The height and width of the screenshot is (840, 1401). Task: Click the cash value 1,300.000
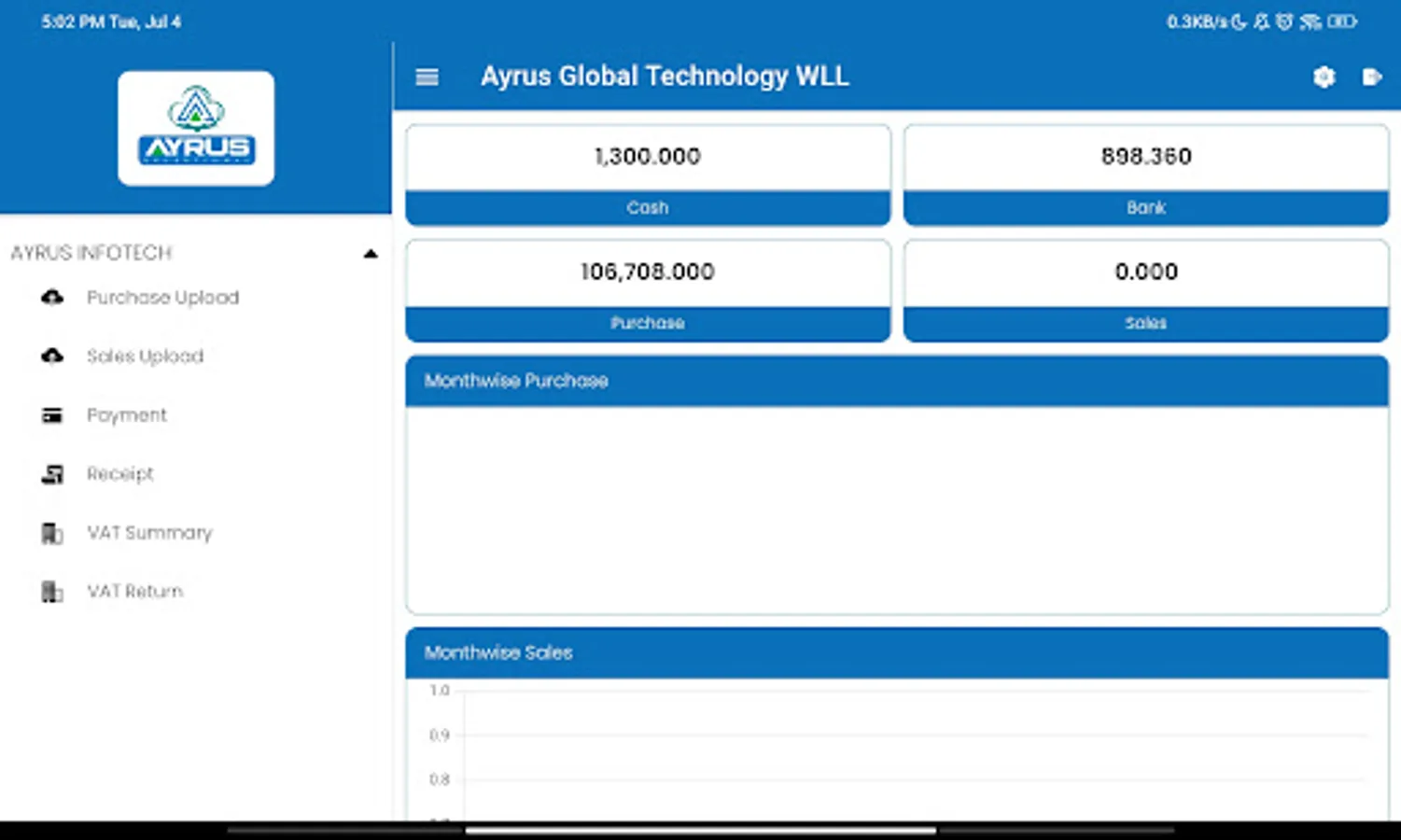pos(648,157)
